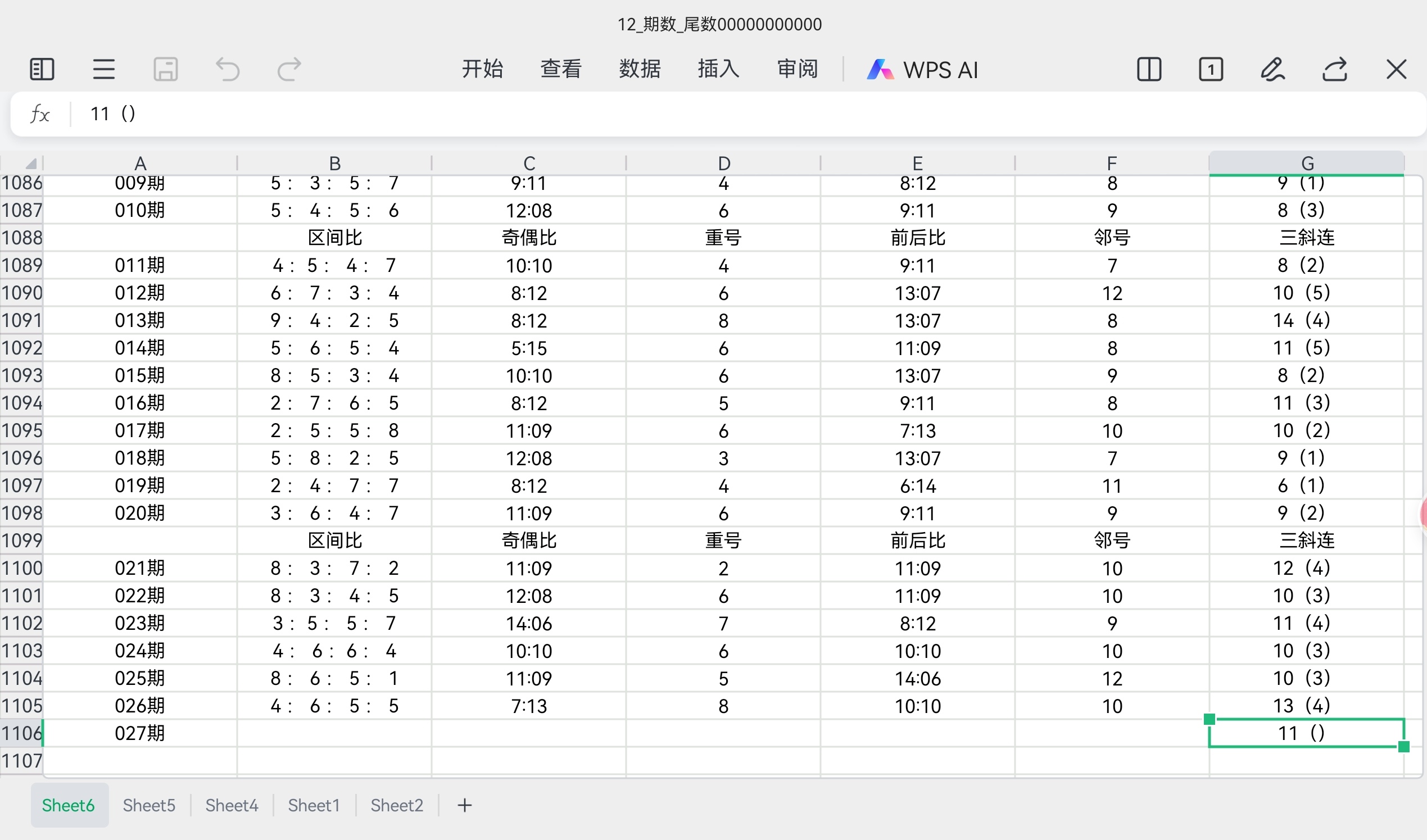
Task: Click the undo arrow icon
Action: [228, 69]
